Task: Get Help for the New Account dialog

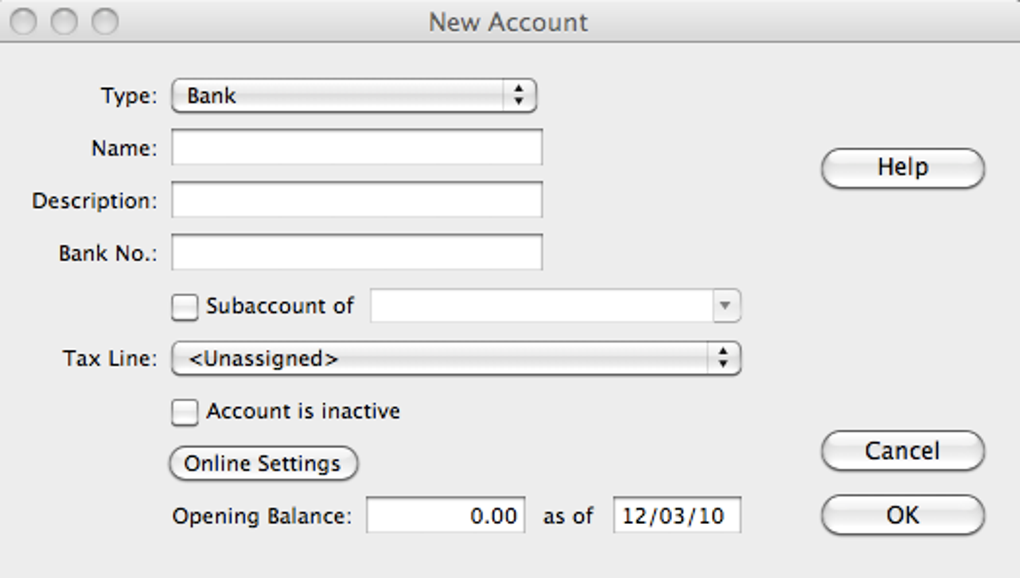Action: click(x=901, y=167)
